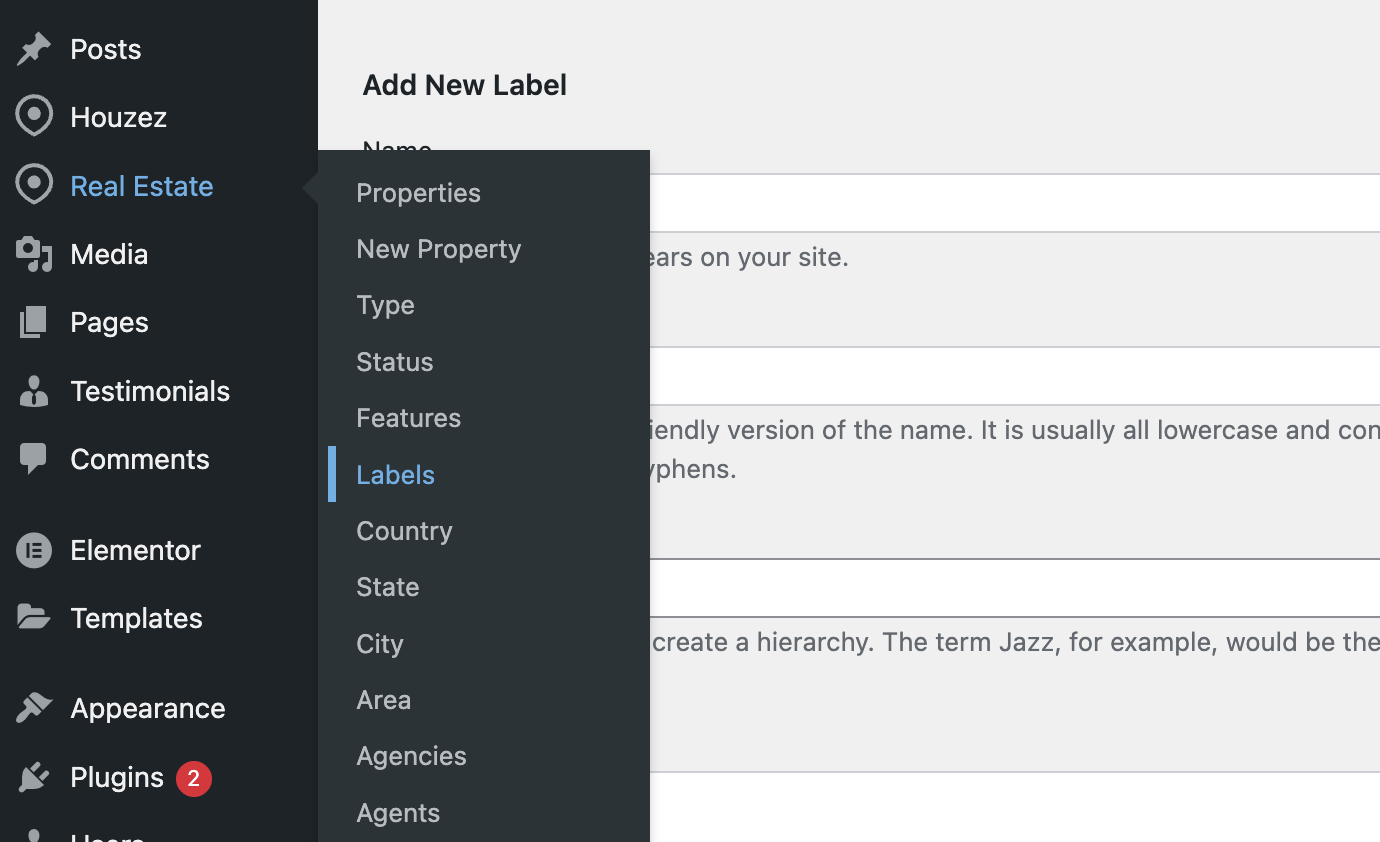This screenshot has height=842, width=1380.
Task: Open the Type taxonomy page
Action: (x=385, y=304)
